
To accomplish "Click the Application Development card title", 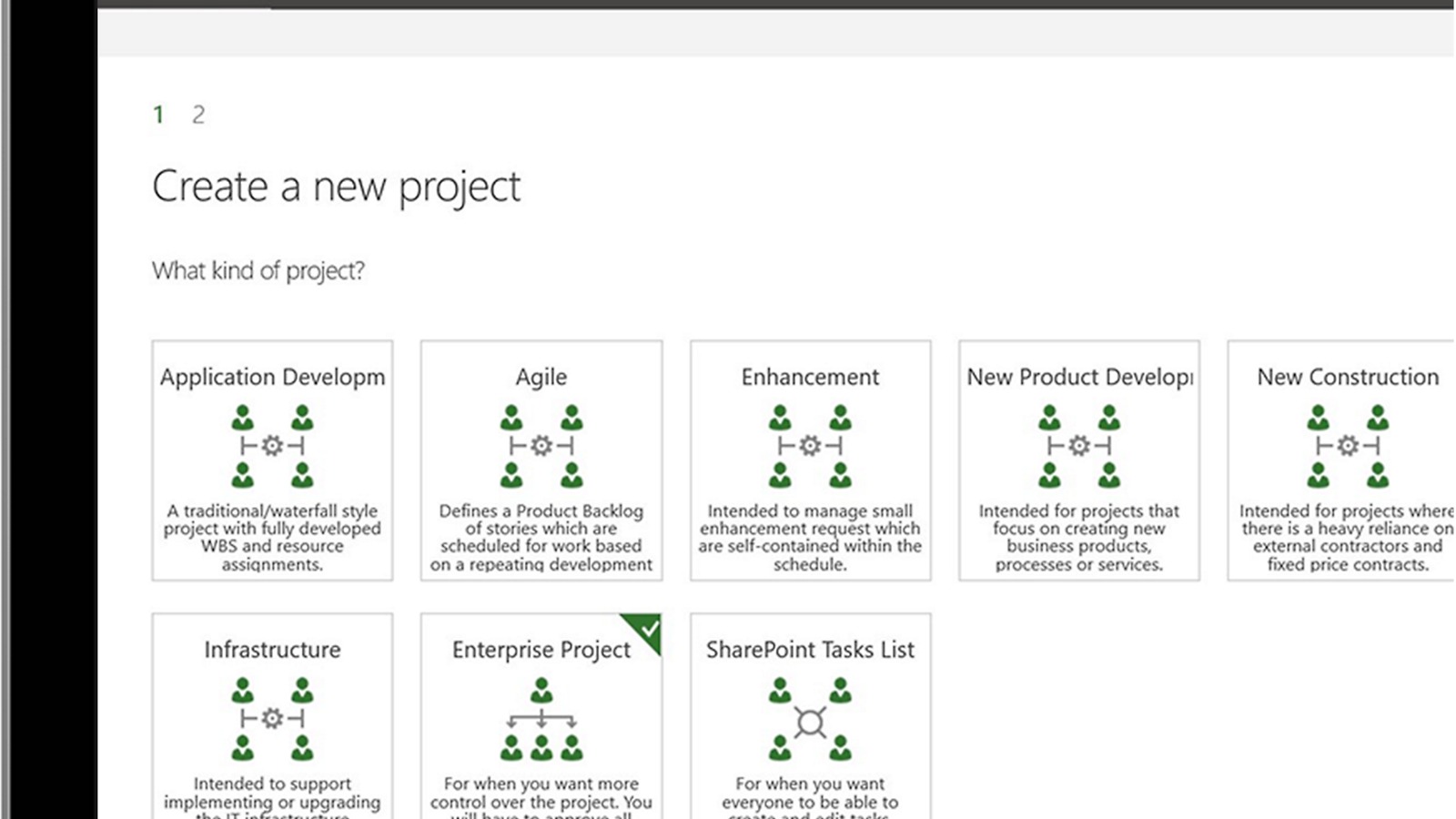I will click(272, 377).
